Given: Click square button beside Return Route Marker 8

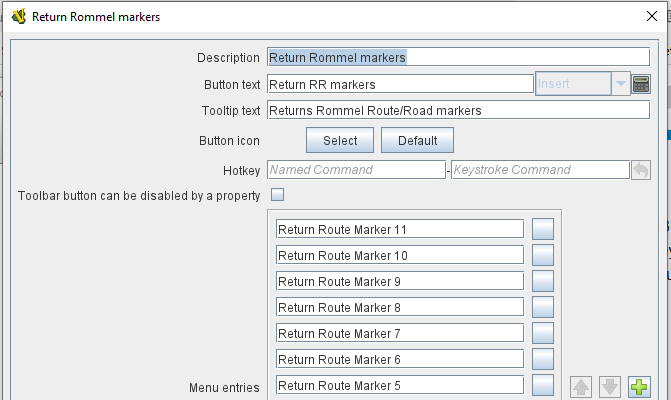Looking at the screenshot, I should click(543, 307).
